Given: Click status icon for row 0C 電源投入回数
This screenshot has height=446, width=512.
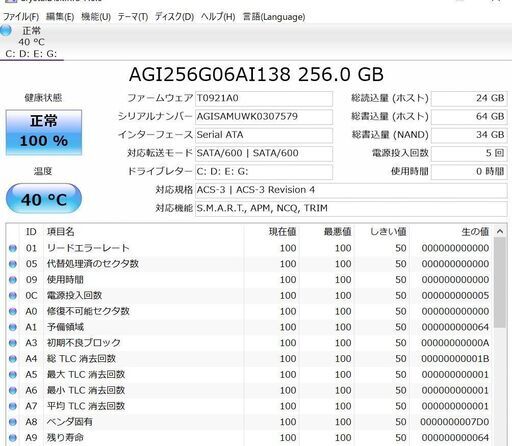Looking at the screenshot, I should [13, 295].
